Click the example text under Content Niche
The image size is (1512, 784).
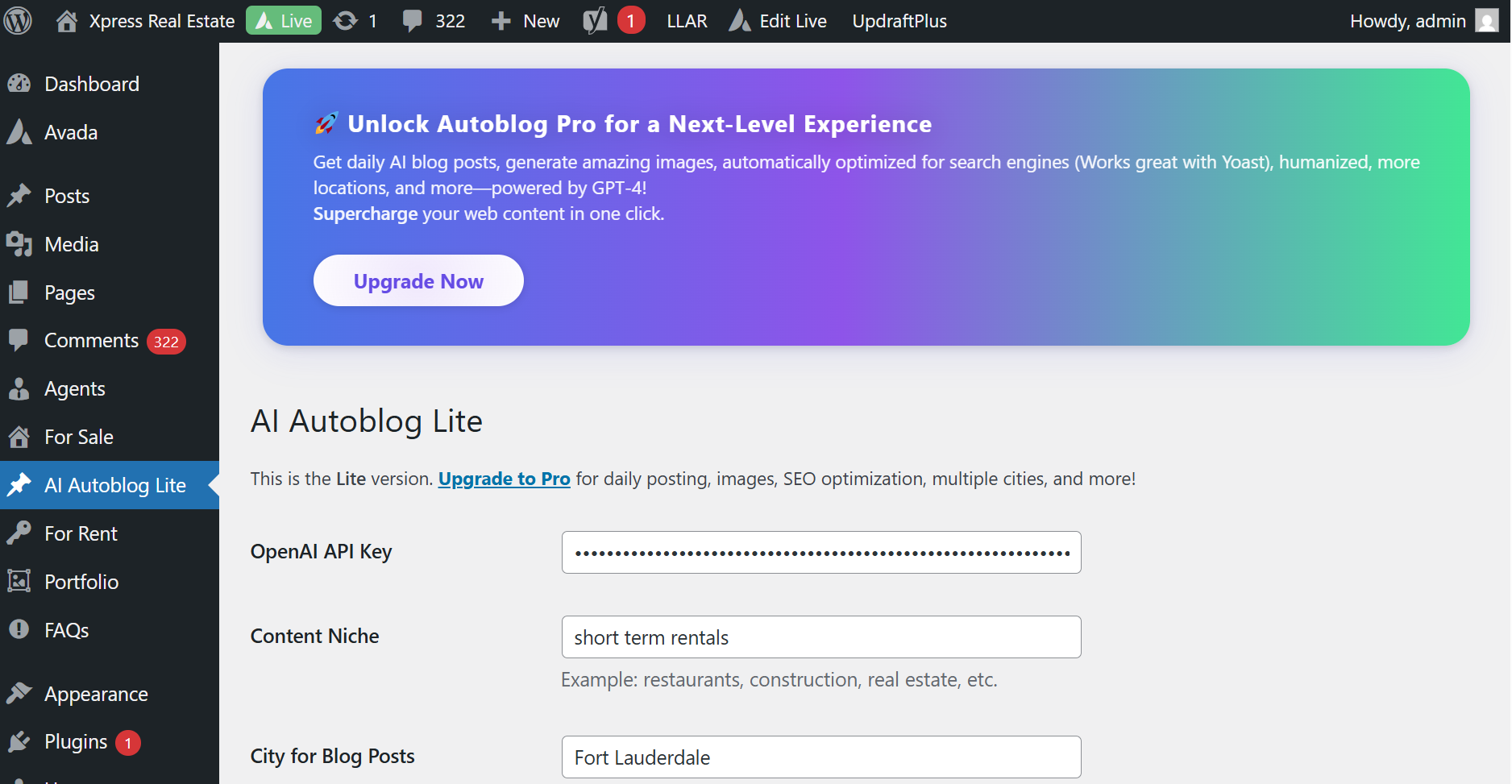779,679
